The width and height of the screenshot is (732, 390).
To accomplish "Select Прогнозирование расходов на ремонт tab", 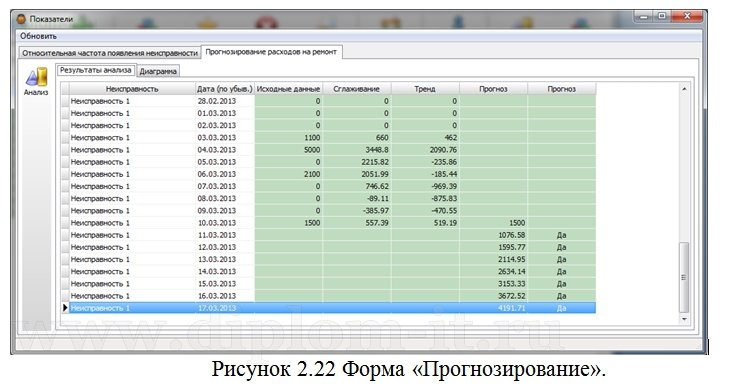I will pyautogui.click(x=271, y=52).
